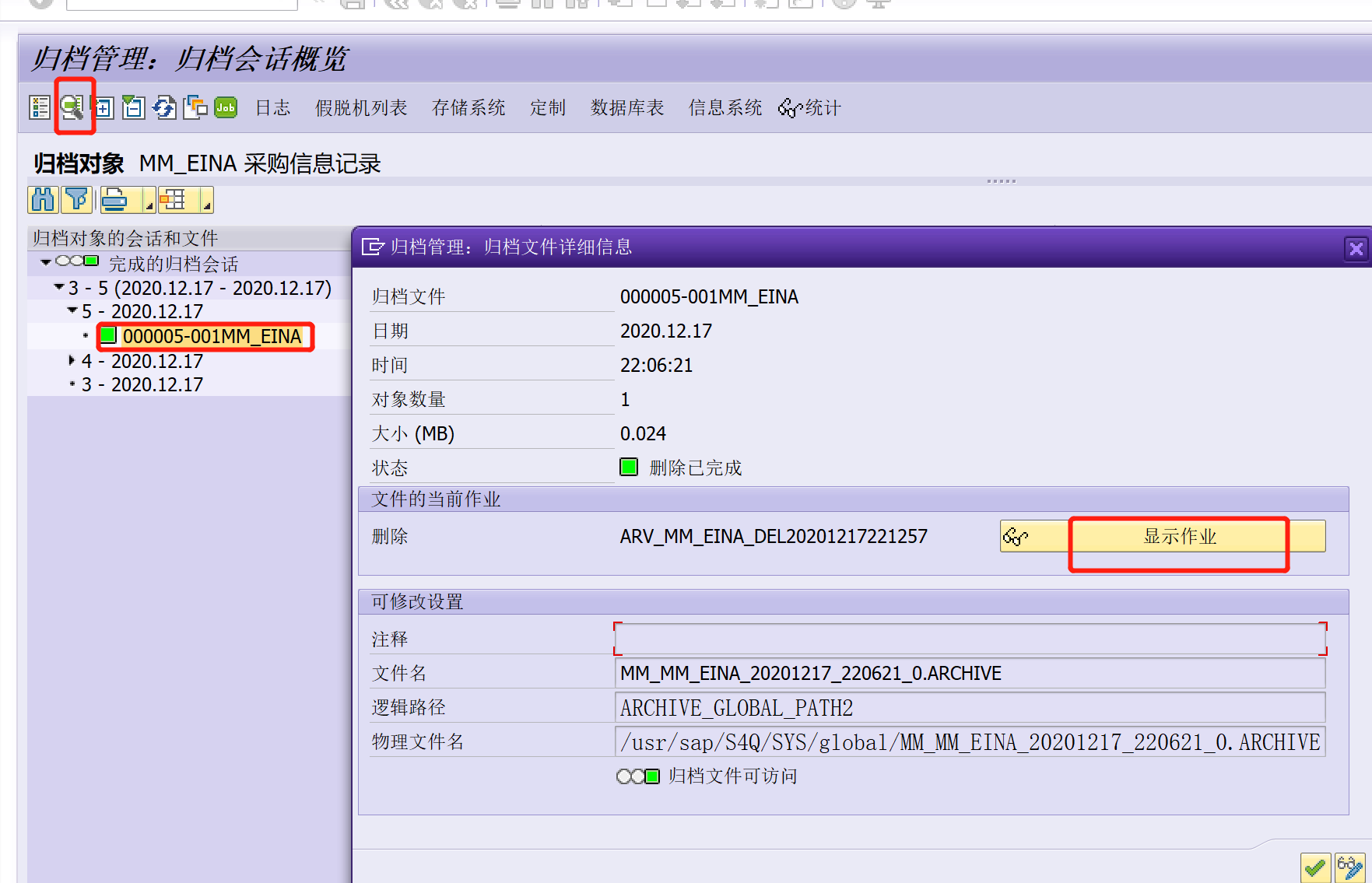Click the green checkmark confirm button
This screenshot has width=1372, height=883.
click(1315, 867)
